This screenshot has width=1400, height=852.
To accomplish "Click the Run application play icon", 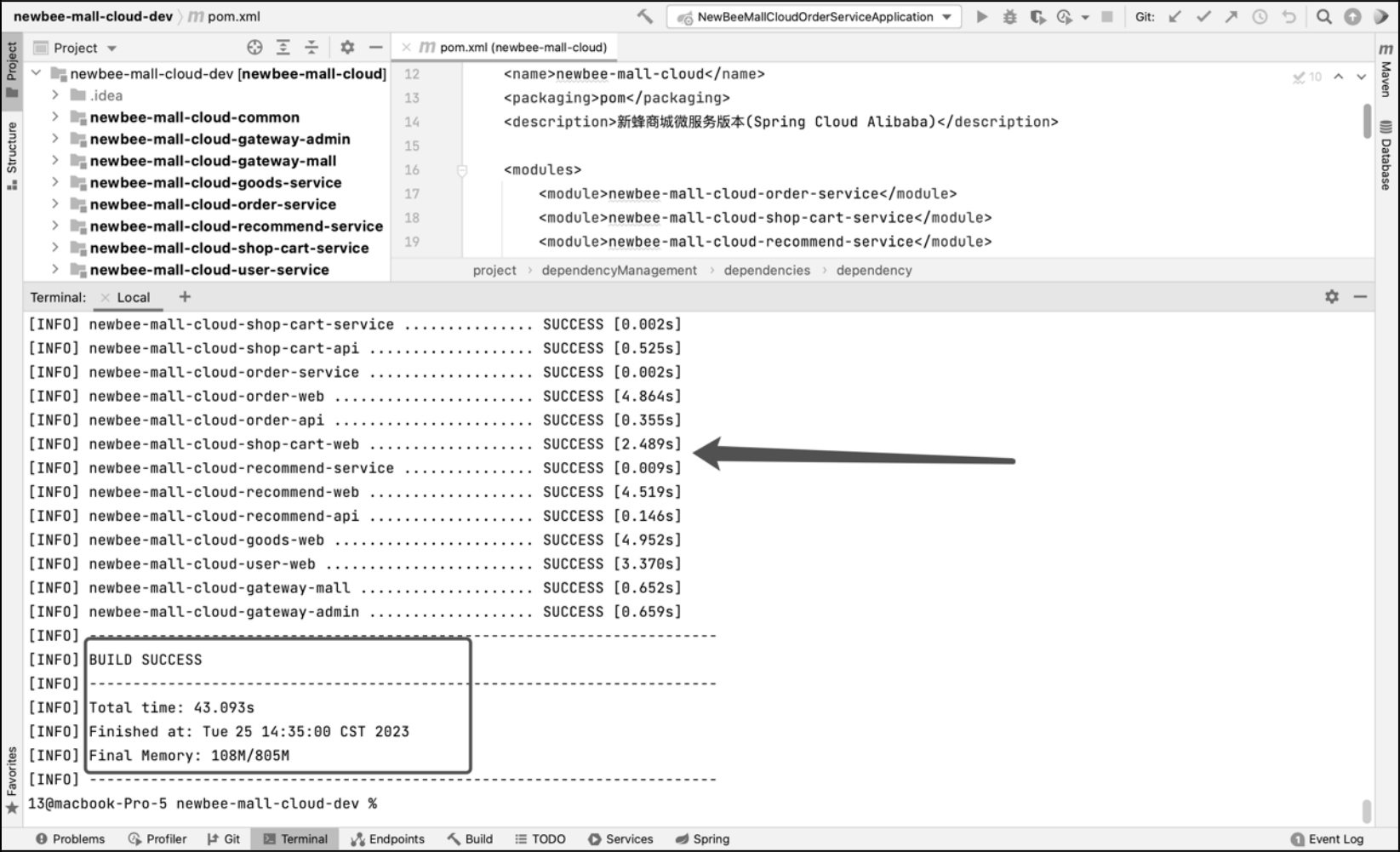I will pyautogui.click(x=982, y=16).
